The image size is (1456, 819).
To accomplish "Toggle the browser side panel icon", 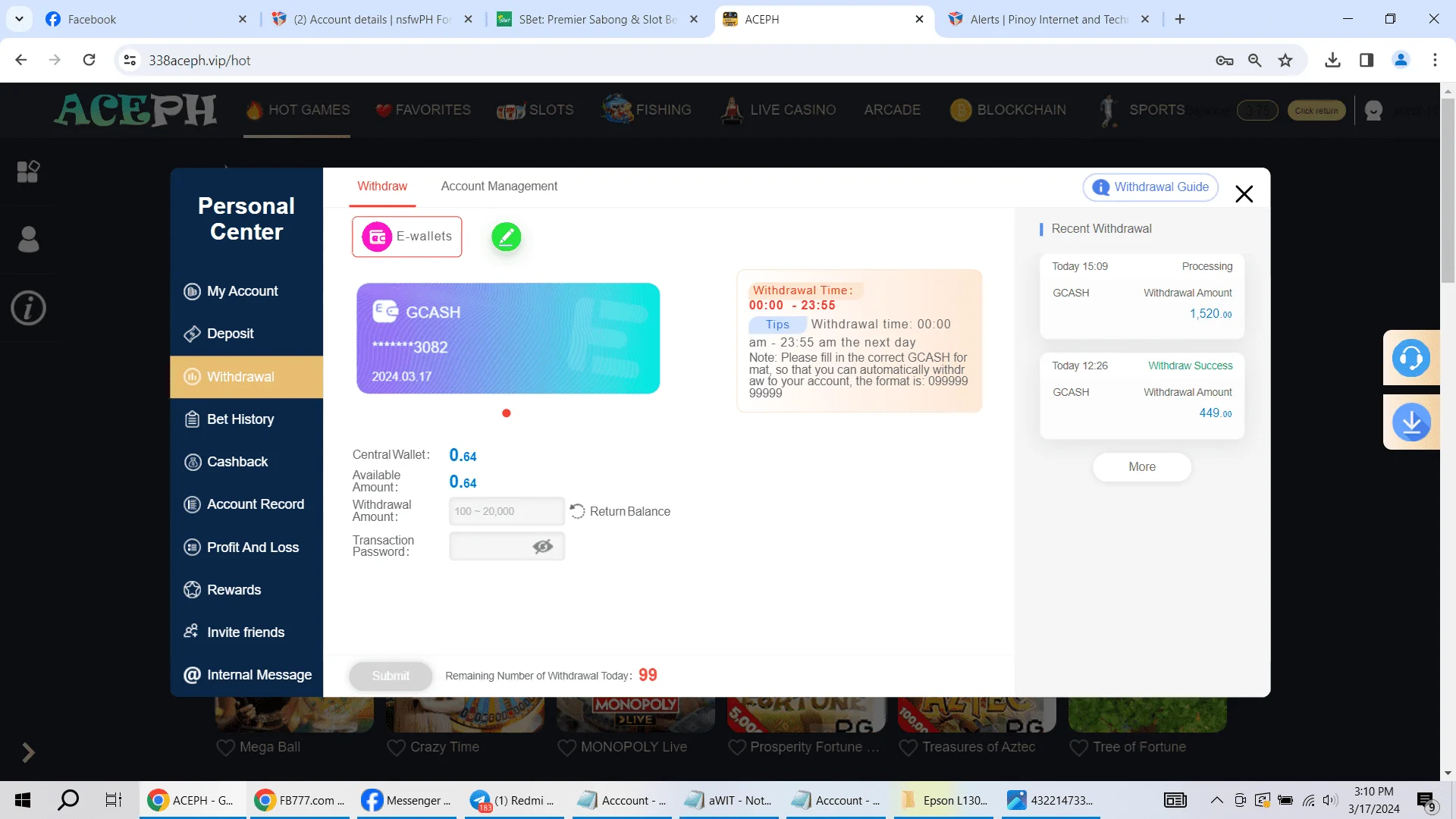I will (1367, 60).
